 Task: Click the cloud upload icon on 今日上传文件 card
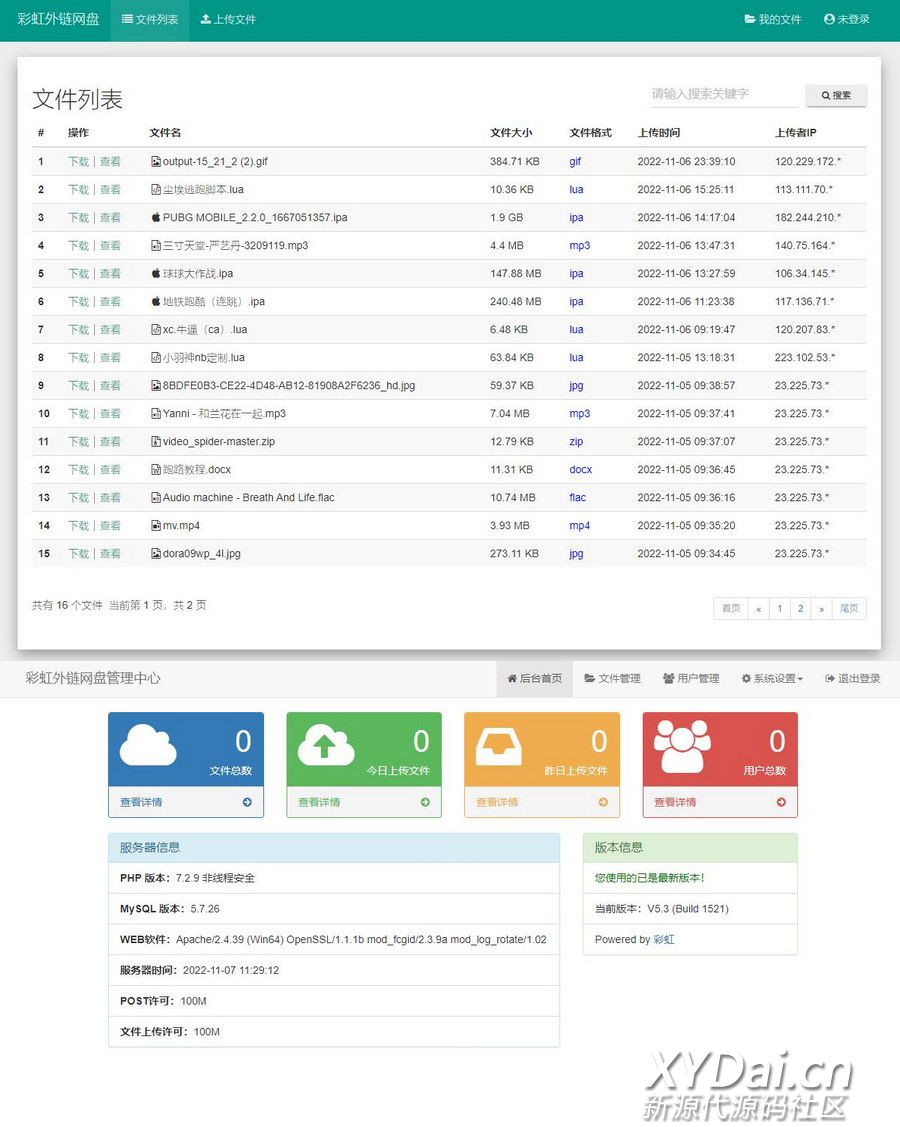(x=326, y=744)
